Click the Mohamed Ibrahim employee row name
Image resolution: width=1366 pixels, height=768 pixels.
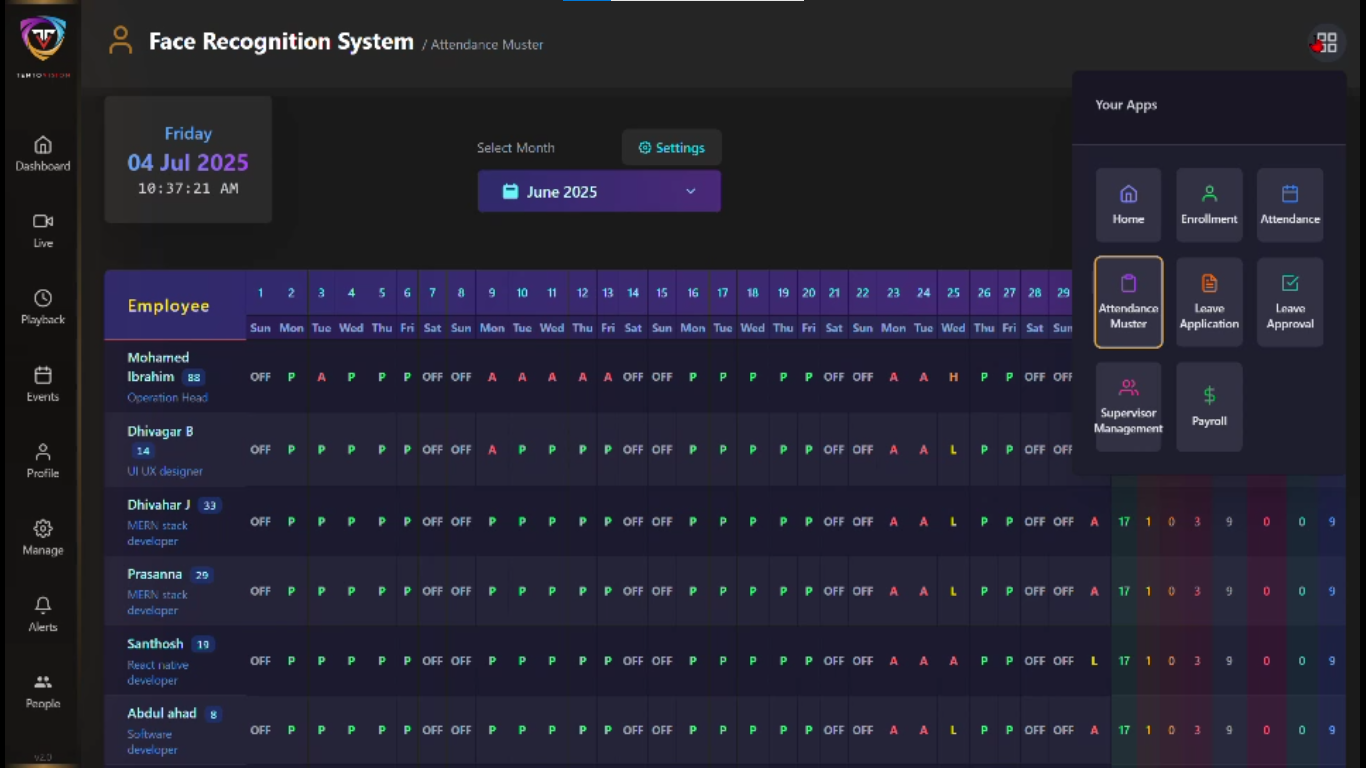pos(158,367)
